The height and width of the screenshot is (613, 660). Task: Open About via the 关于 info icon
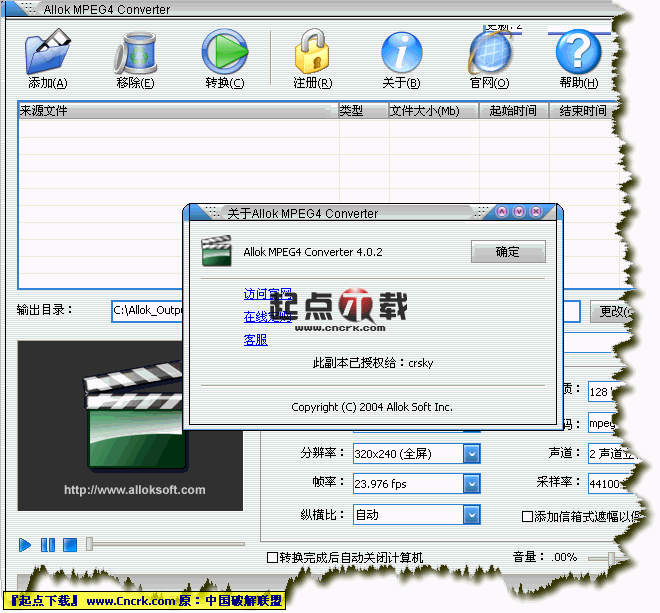pyautogui.click(x=401, y=52)
